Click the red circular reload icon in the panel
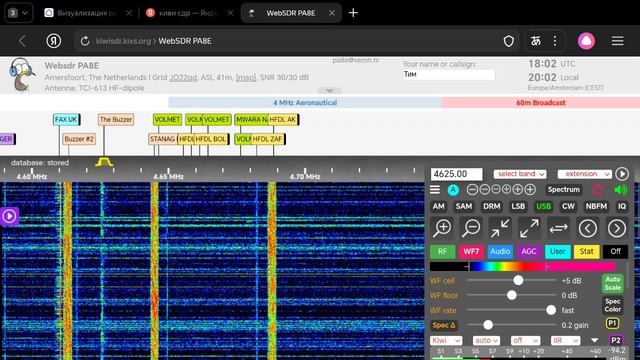640x360 pixels. (x=598, y=190)
